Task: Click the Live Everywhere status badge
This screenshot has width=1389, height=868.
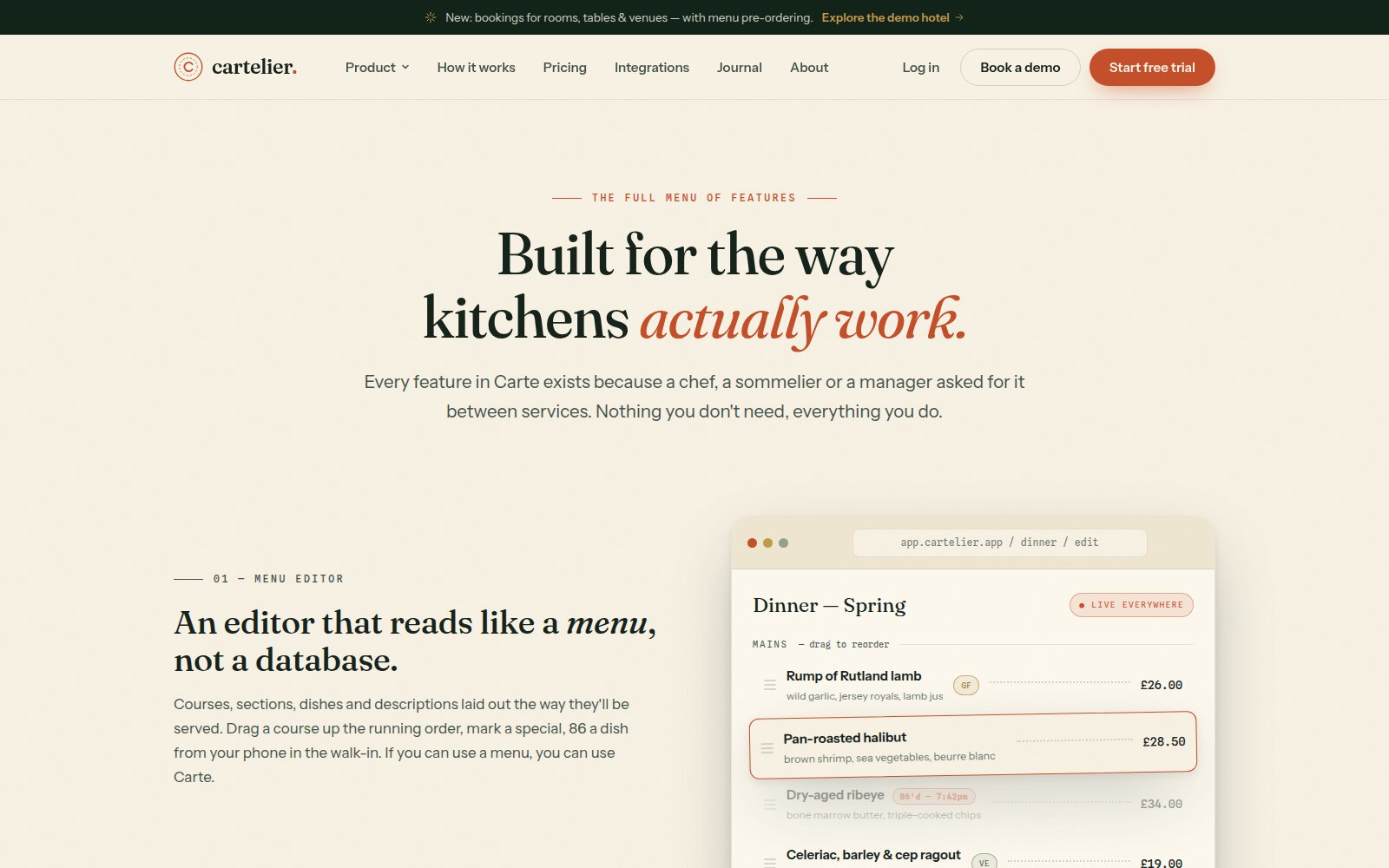Action: [x=1131, y=605]
